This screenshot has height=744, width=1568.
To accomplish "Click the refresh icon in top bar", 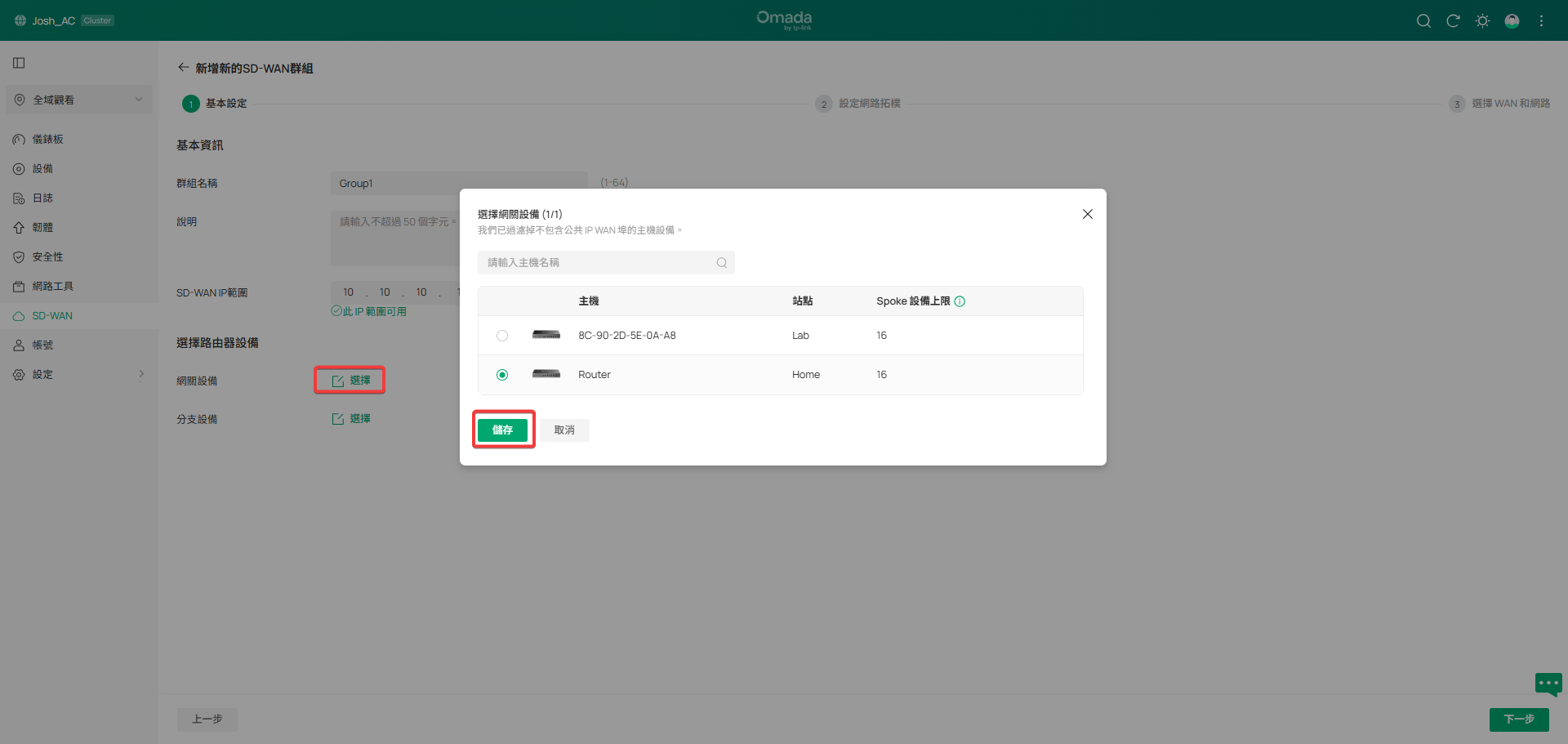I will point(1453,21).
